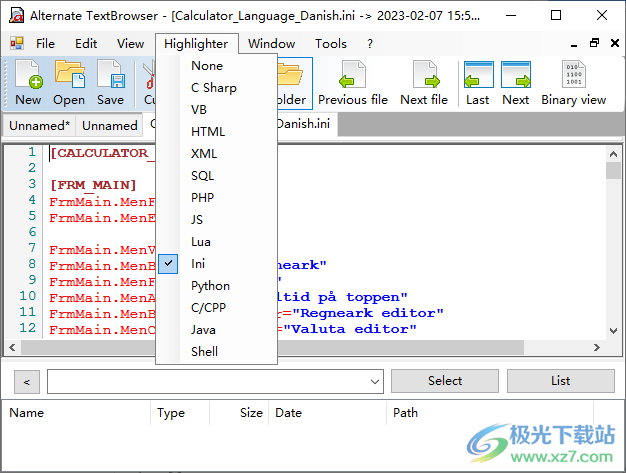Sort file list by Date column
Screen dimensions: 626x473
pyautogui.click(x=327, y=413)
